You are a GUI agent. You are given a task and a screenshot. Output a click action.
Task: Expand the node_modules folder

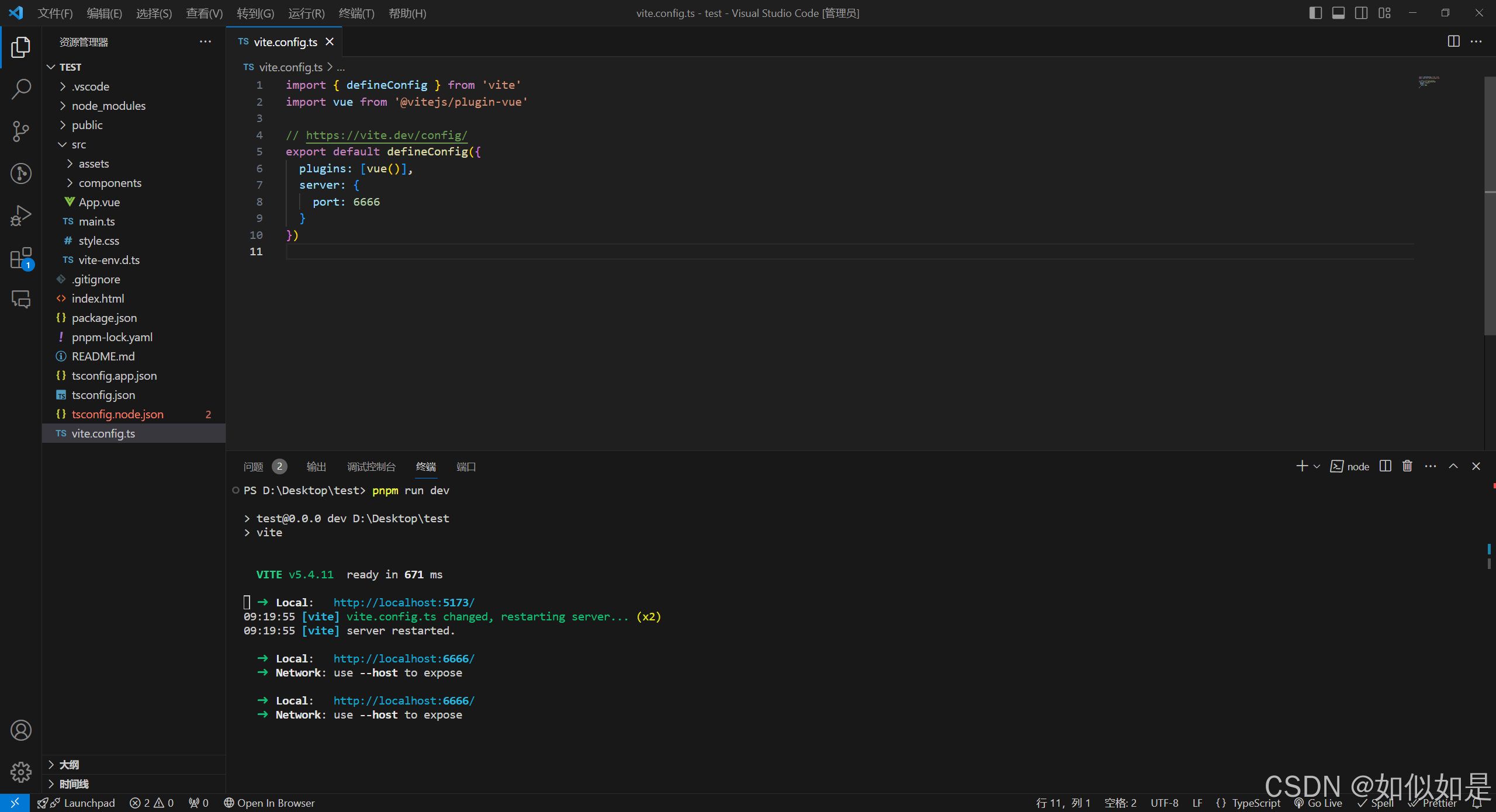109,106
